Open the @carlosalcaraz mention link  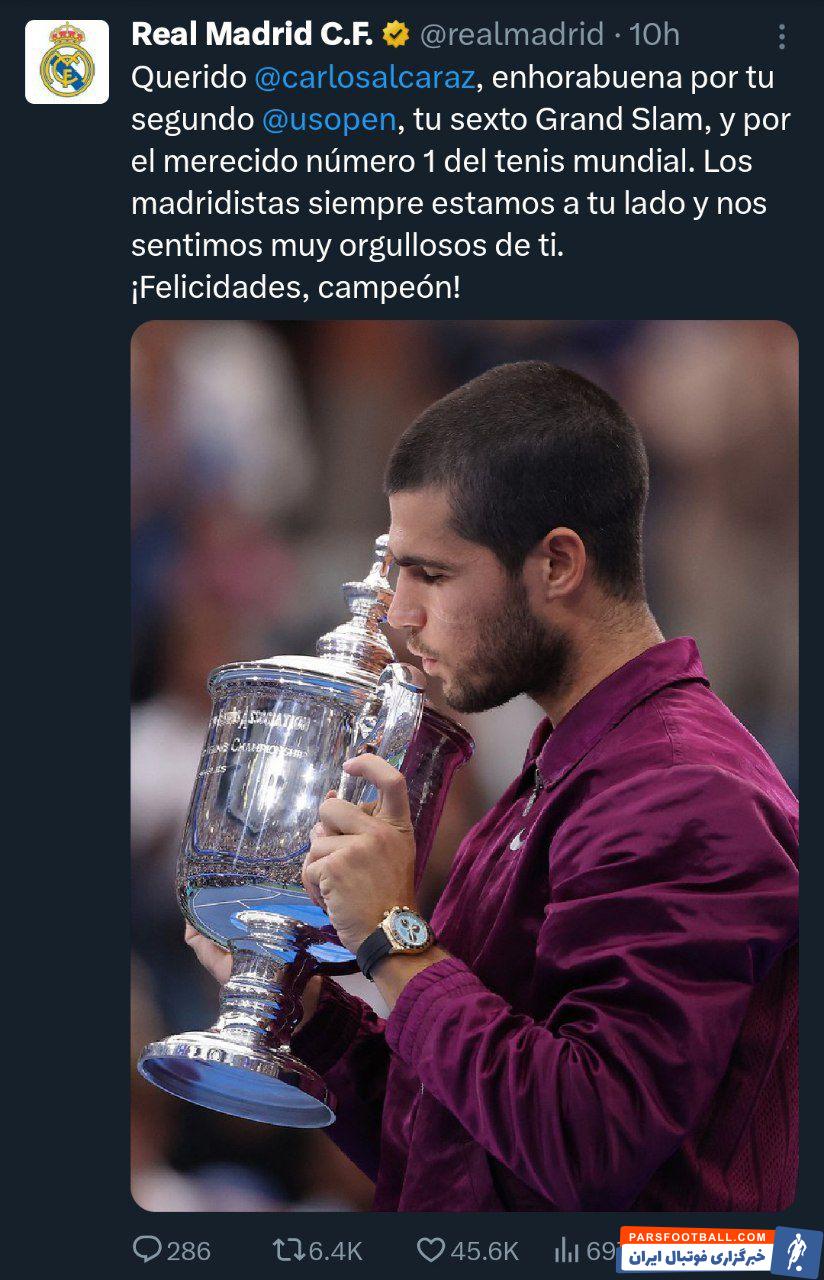pos(358,78)
